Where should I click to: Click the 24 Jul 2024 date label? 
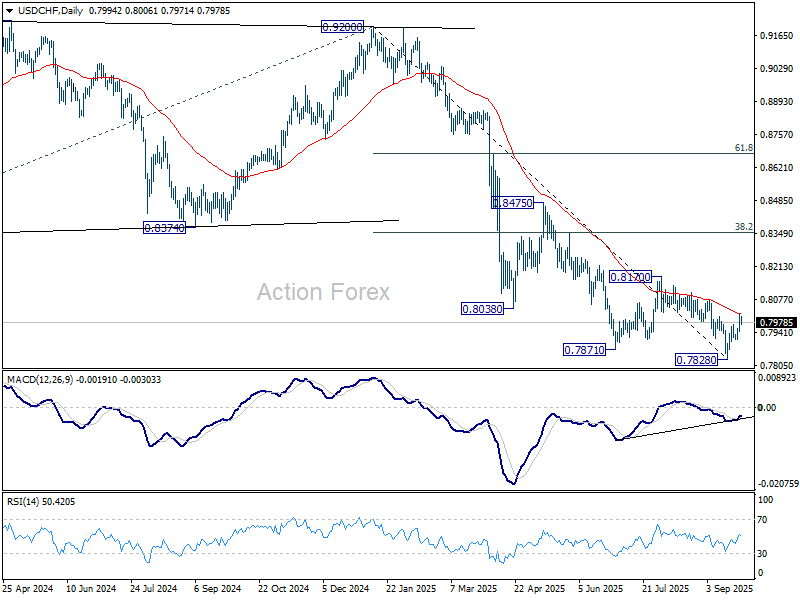[x=154, y=588]
